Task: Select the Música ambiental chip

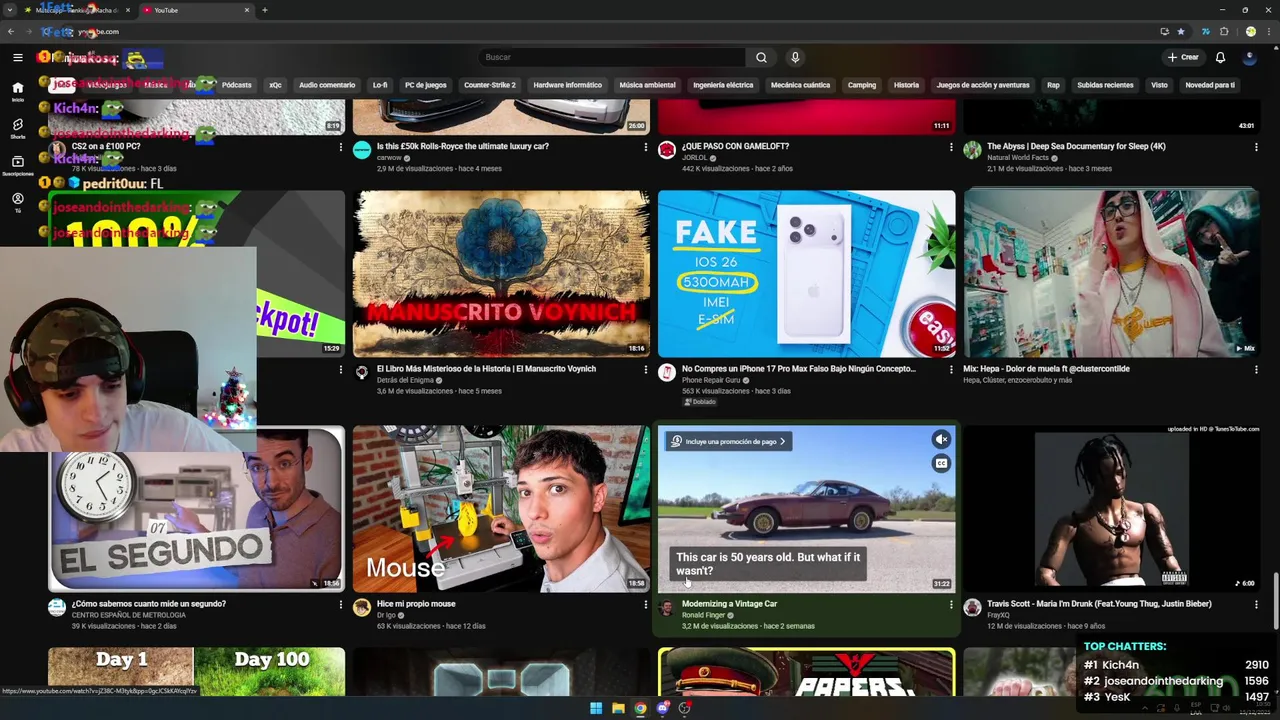Action: tap(647, 85)
